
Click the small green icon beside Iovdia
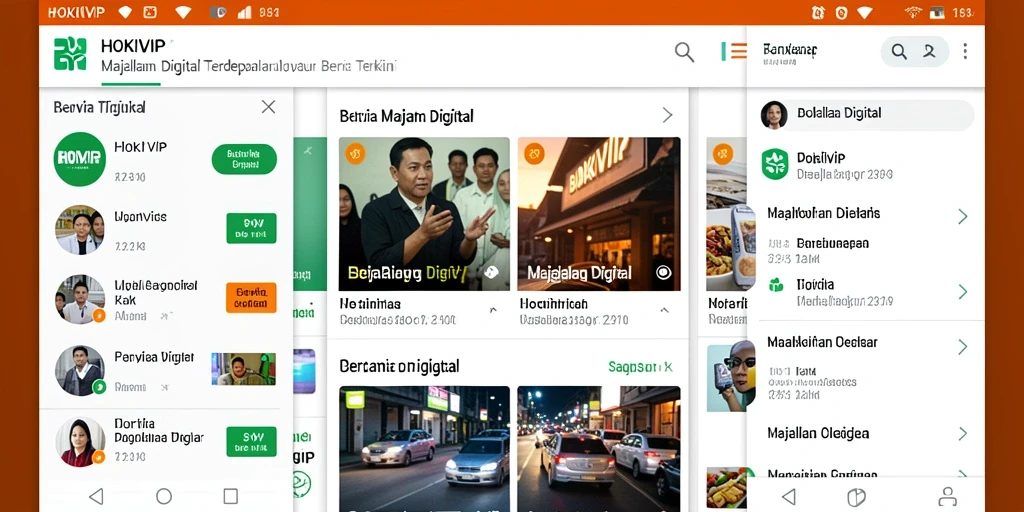click(776, 285)
